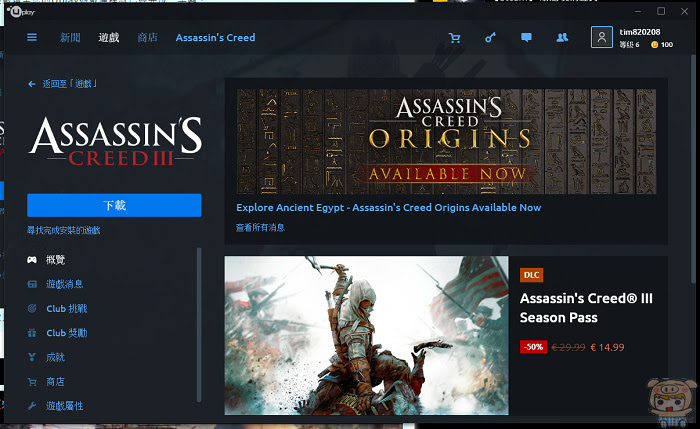Click the sidebar menu scrollbar
Viewport: 700px width, 429px height.
[x=199, y=325]
